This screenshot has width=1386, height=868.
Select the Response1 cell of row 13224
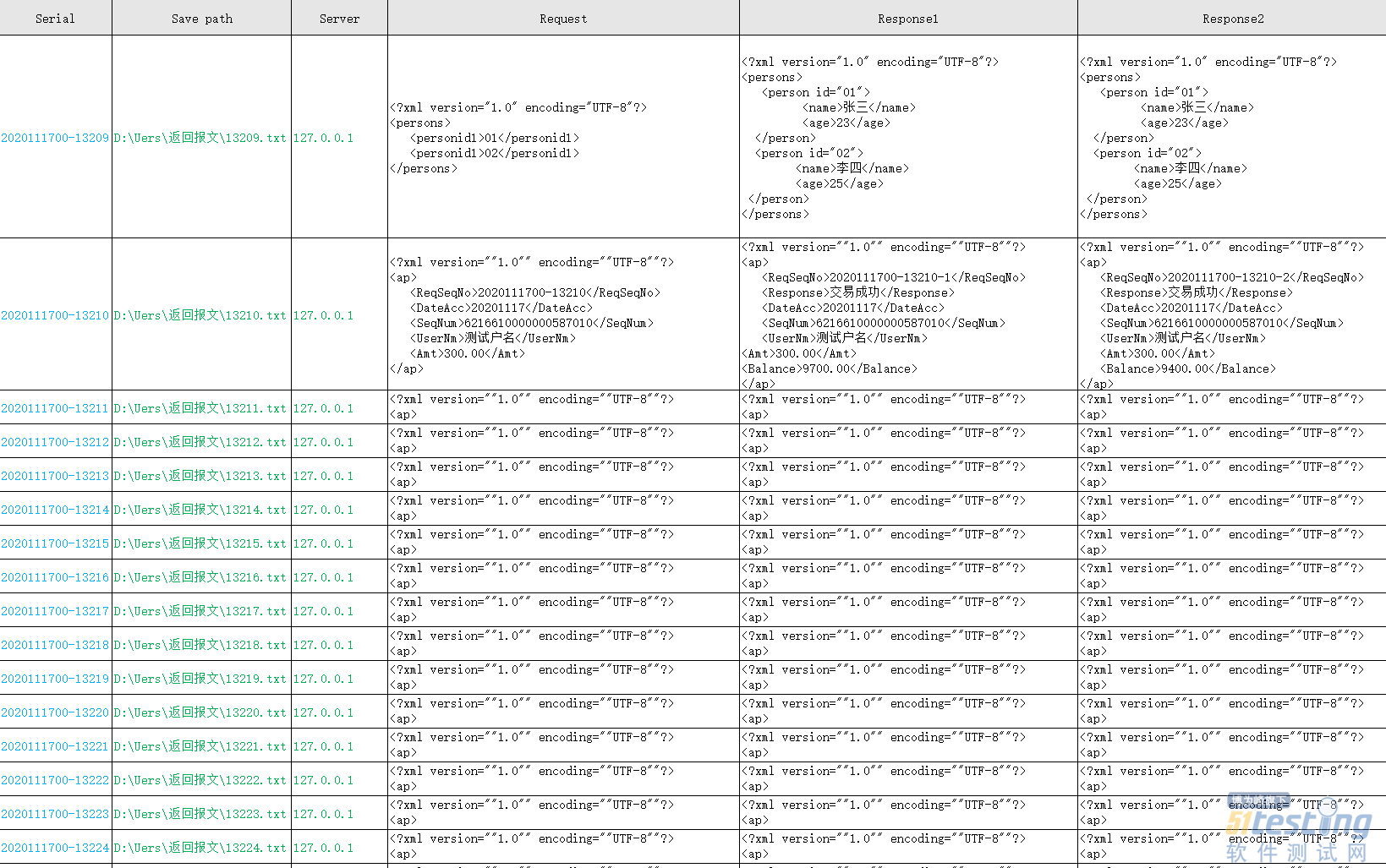click(x=908, y=847)
